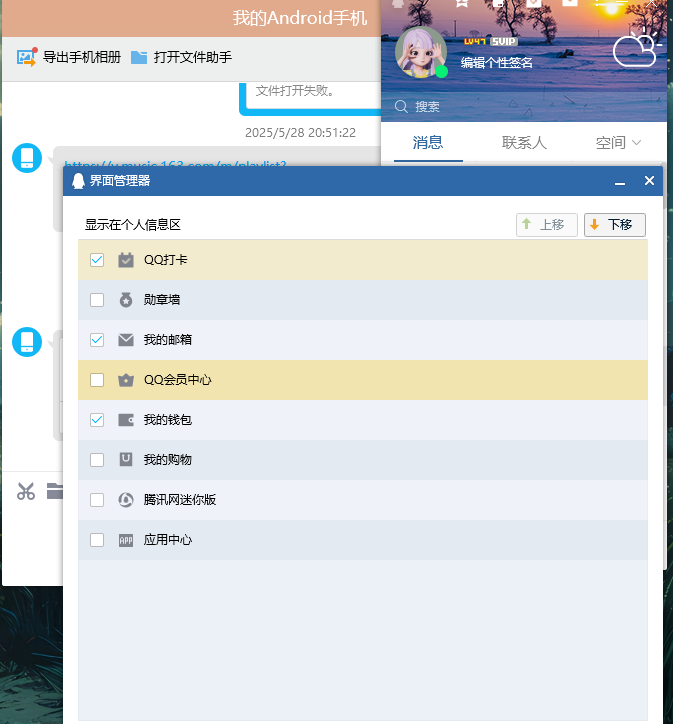
Task: Click the scissors screenshot icon in chat window
Action: [x=26, y=491]
